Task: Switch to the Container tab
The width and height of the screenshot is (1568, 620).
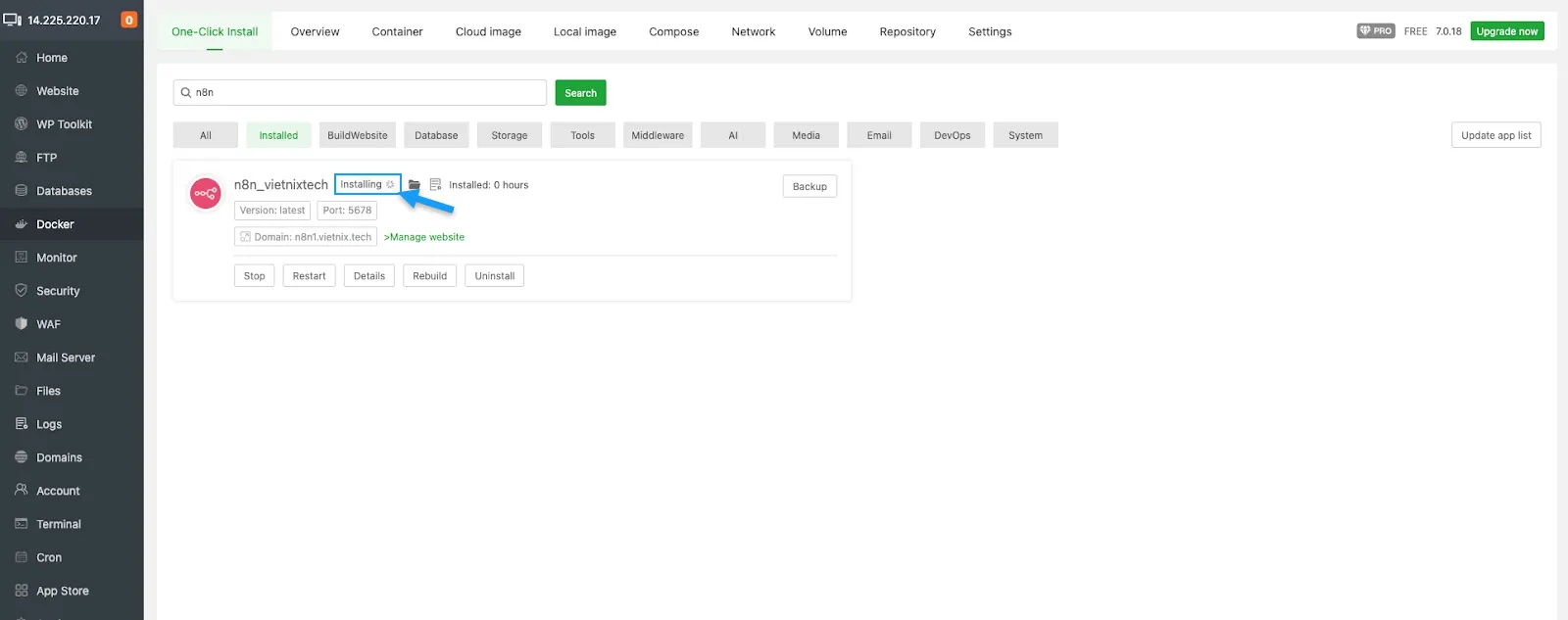Action: [x=397, y=31]
